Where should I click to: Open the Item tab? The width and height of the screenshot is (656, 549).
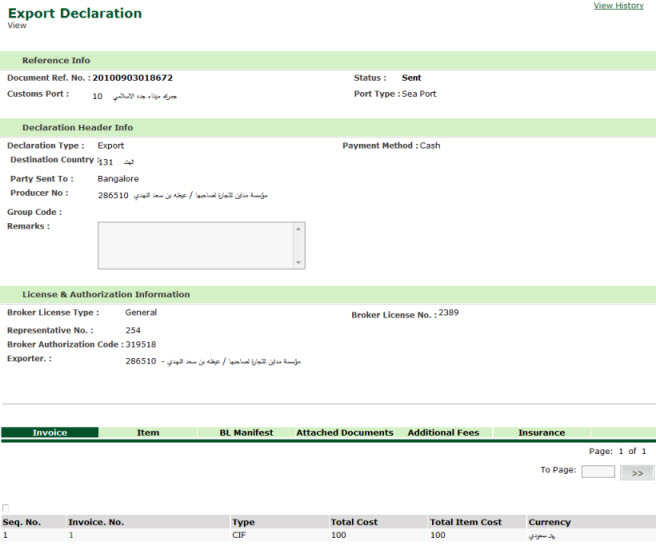coord(148,433)
